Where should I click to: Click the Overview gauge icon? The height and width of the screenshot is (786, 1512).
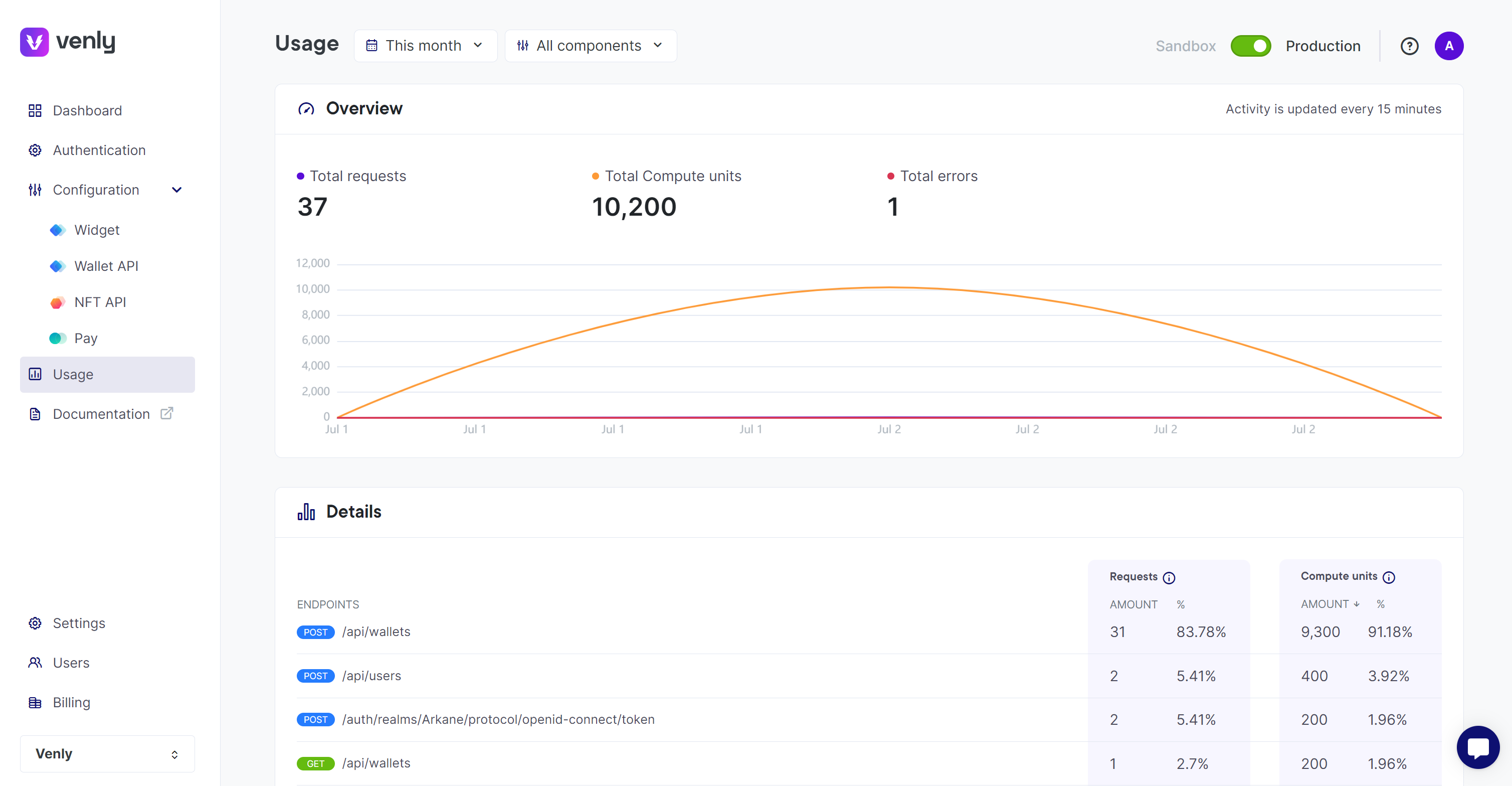point(306,109)
